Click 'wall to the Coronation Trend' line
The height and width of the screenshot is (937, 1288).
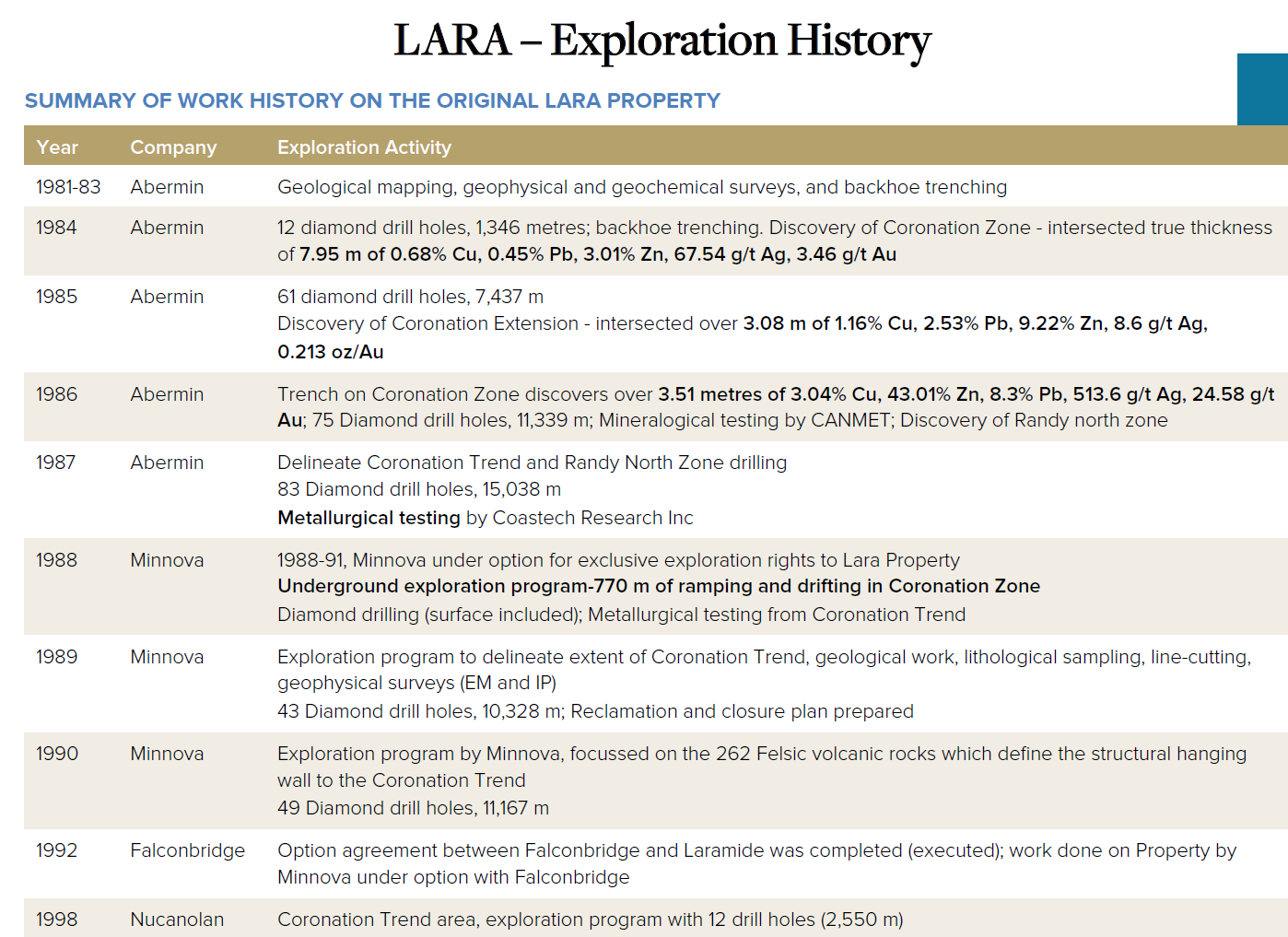pyautogui.click(x=401, y=780)
